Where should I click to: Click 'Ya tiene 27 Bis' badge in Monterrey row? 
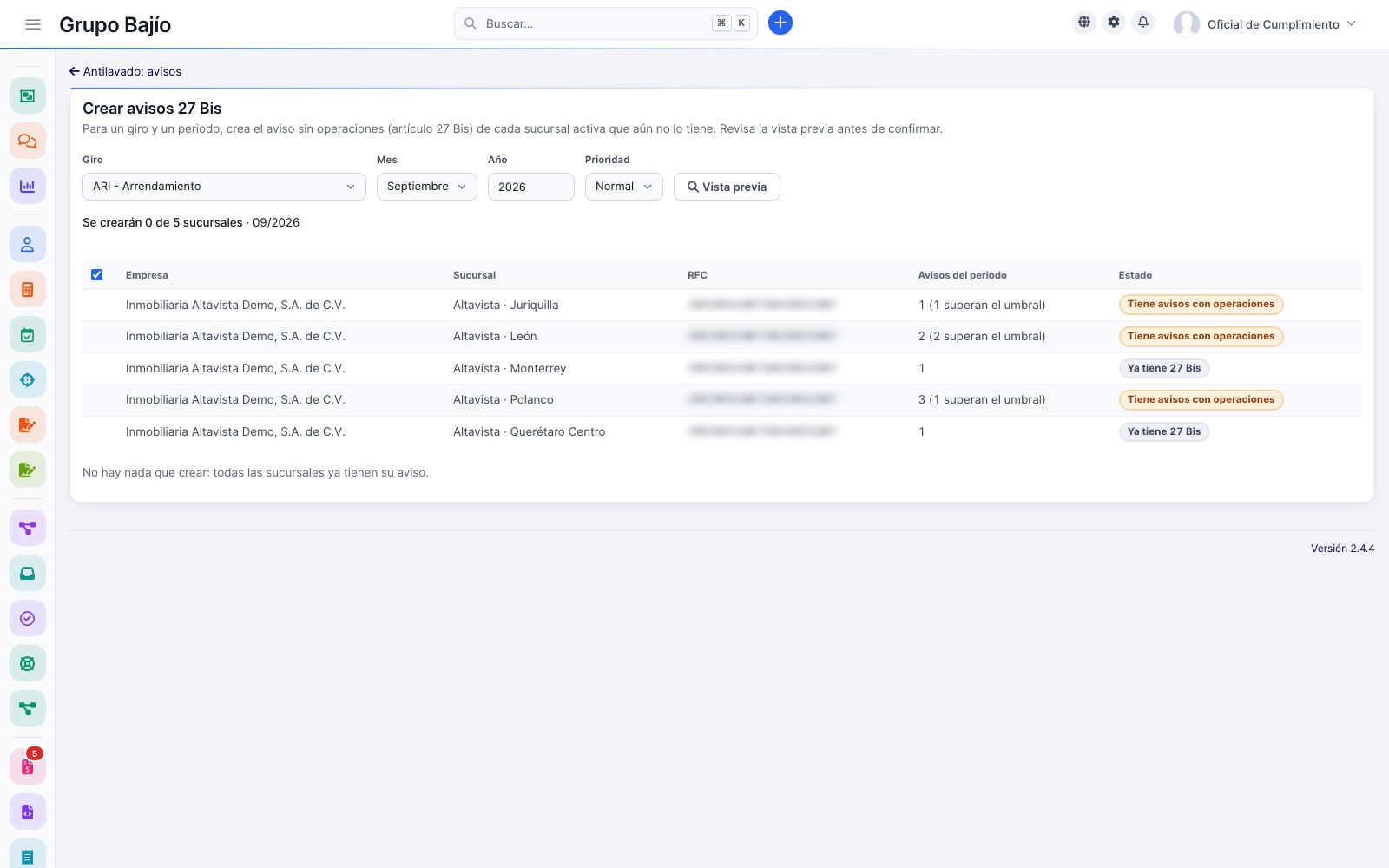1164,368
